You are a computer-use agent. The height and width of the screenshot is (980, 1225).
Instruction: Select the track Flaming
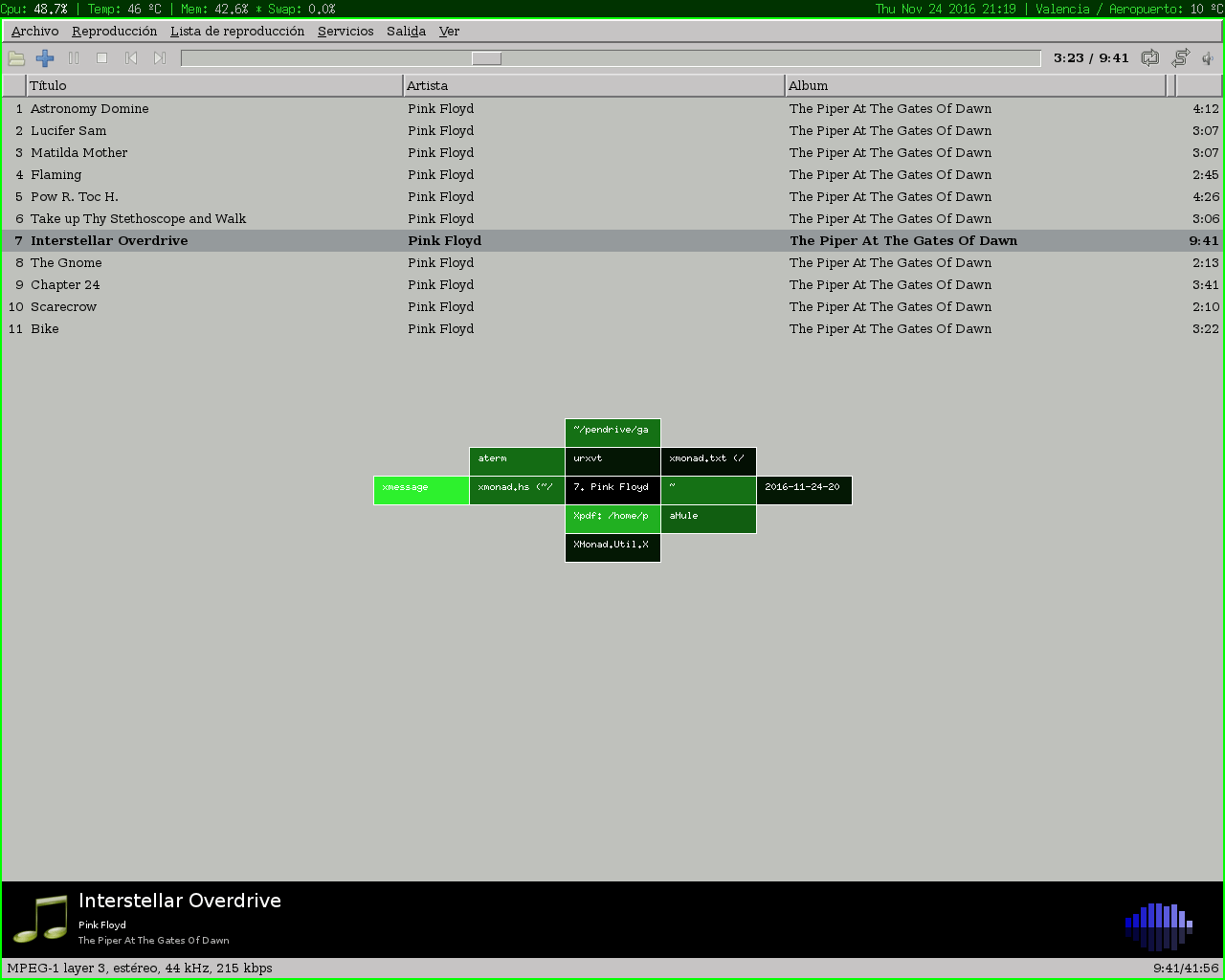coord(612,175)
